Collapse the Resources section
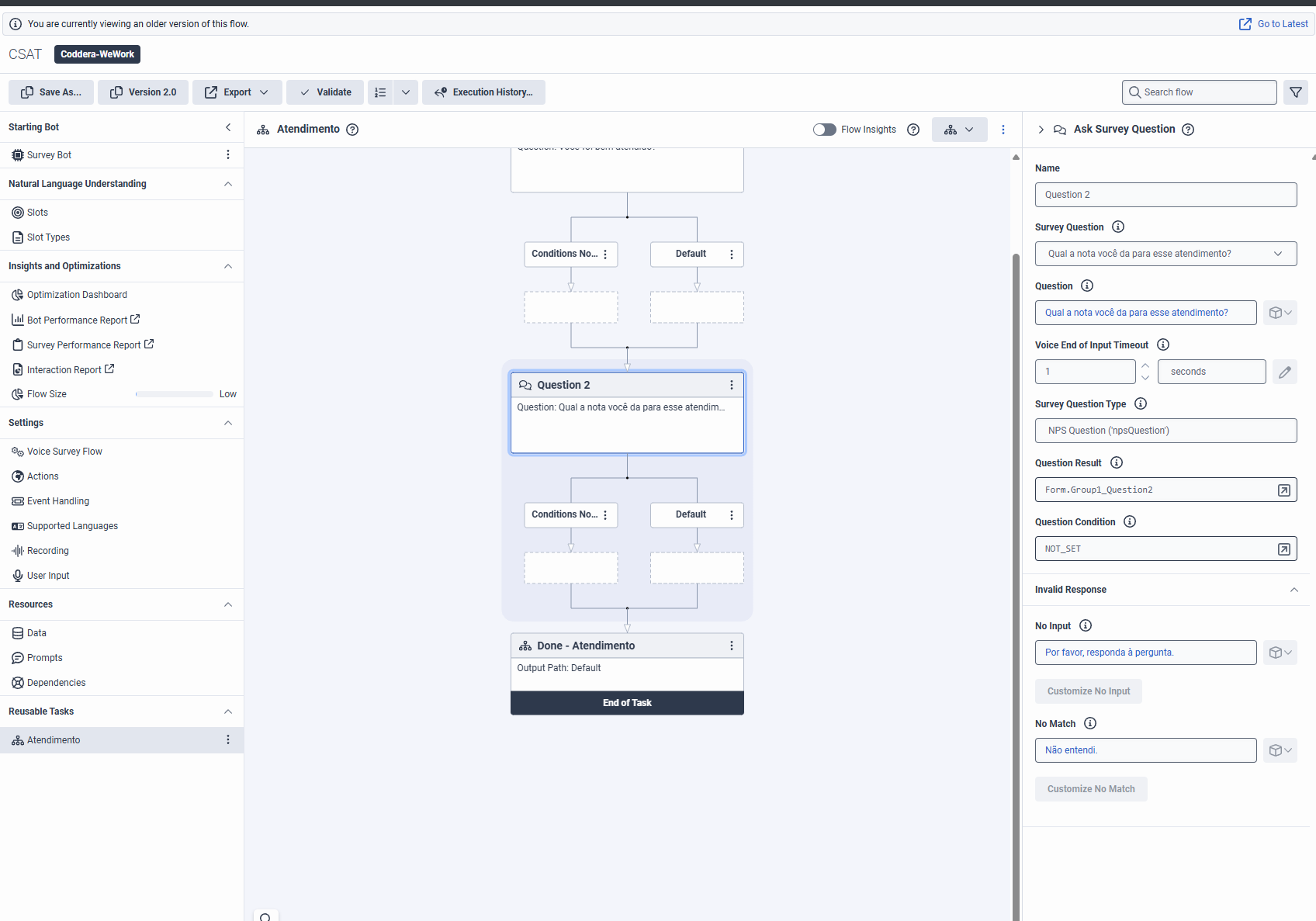 click(x=228, y=604)
